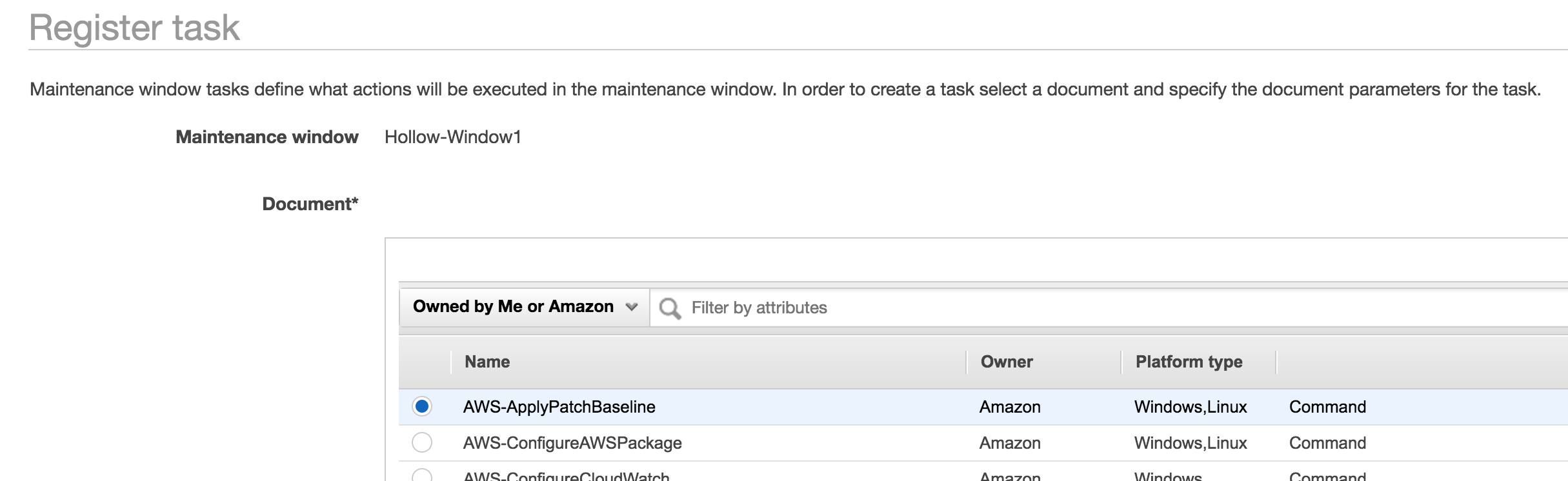Click Amazon owner in the ApplyPatchBaseline row
Viewport: 1568px width, 481px height.
tap(1010, 407)
